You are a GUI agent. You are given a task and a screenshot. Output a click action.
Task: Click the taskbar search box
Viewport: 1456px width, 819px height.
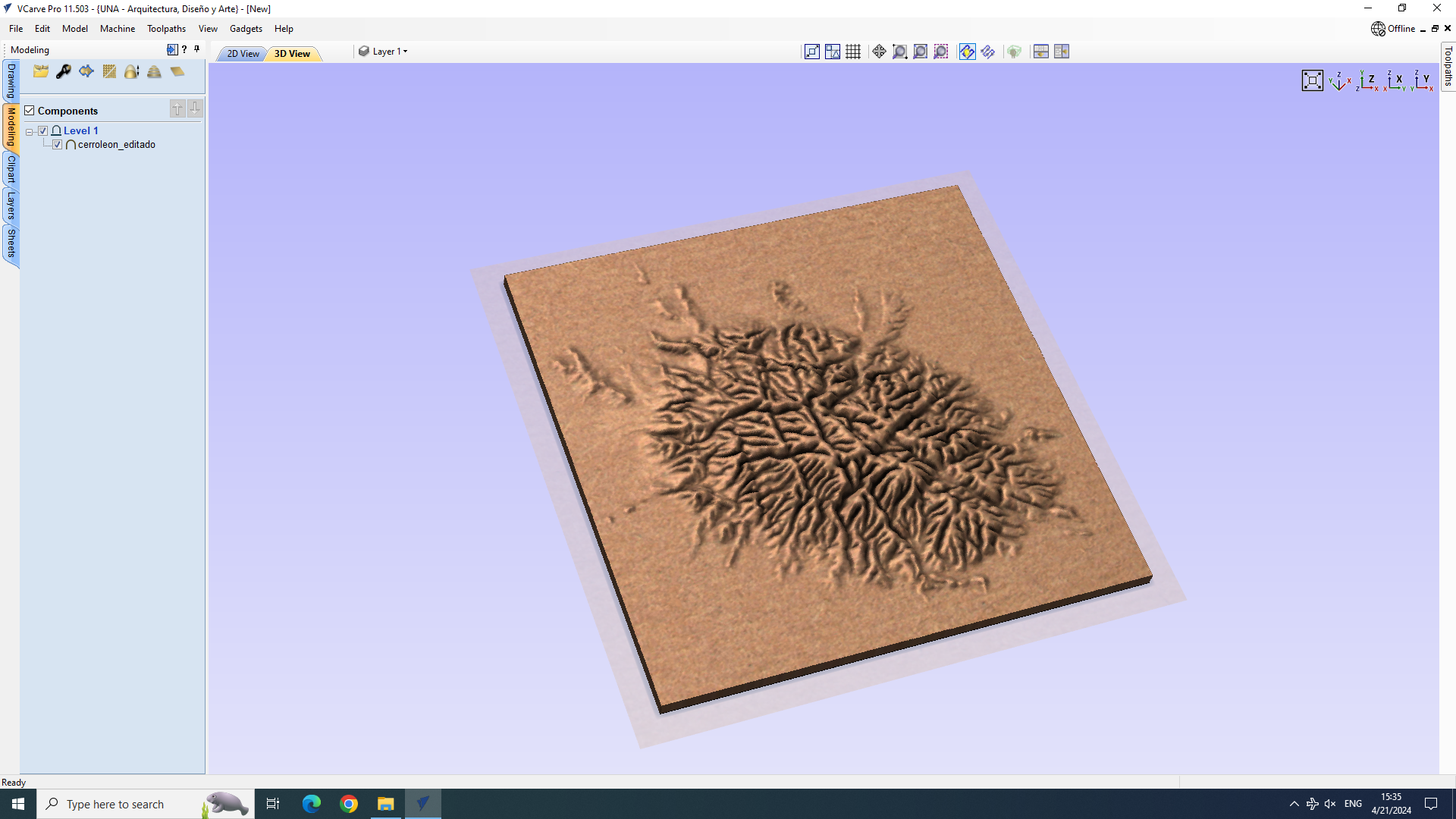tap(146, 804)
